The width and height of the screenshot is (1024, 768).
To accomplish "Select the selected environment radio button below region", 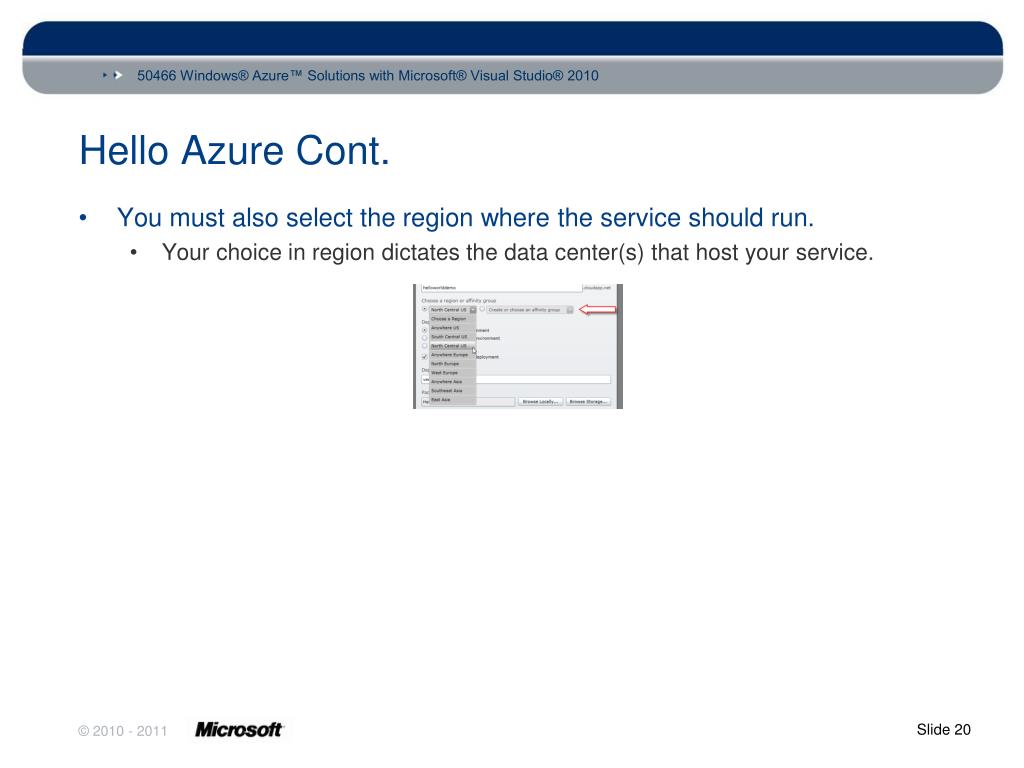I will click(424, 330).
